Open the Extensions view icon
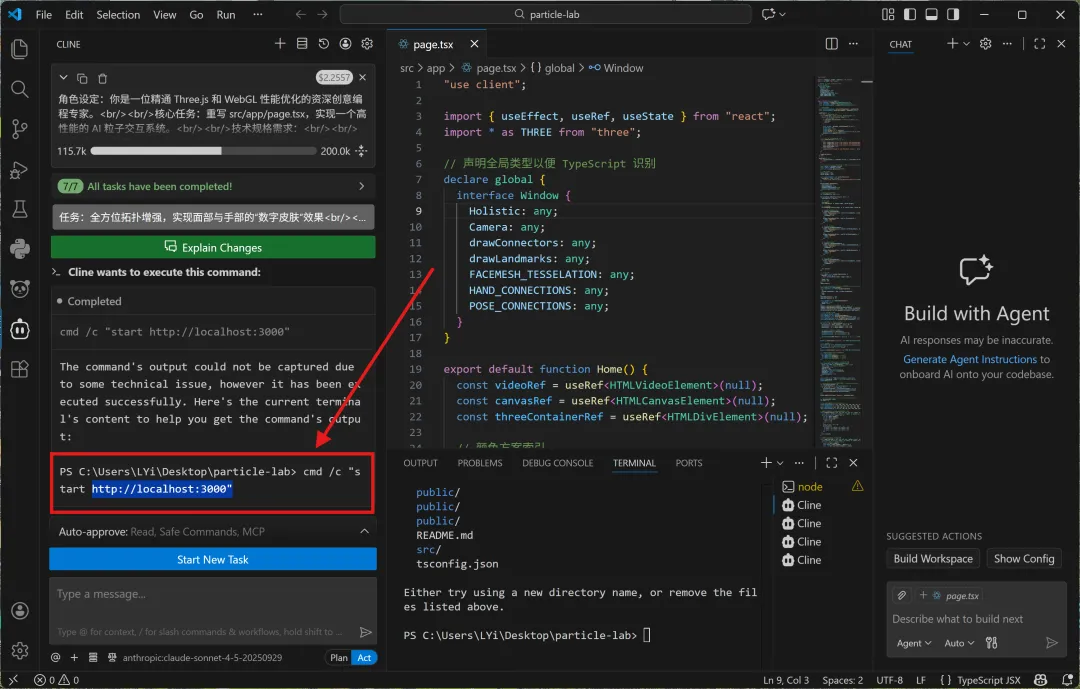 point(19,368)
